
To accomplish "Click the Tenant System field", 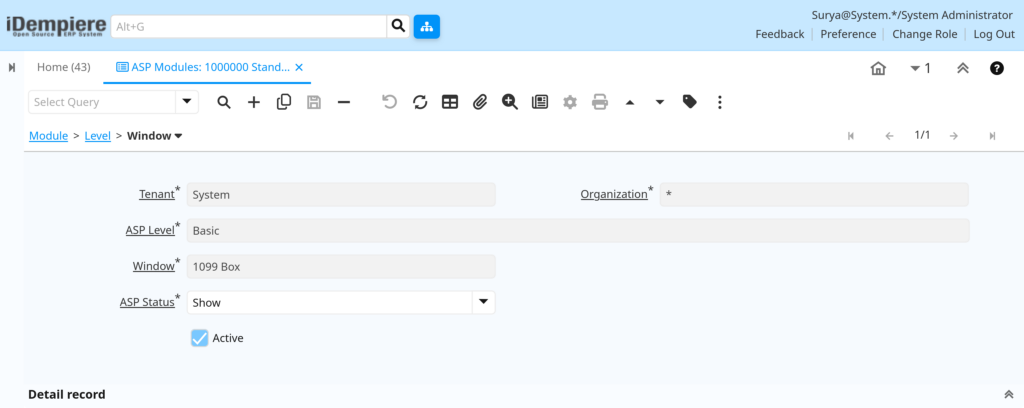I will point(341,195).
